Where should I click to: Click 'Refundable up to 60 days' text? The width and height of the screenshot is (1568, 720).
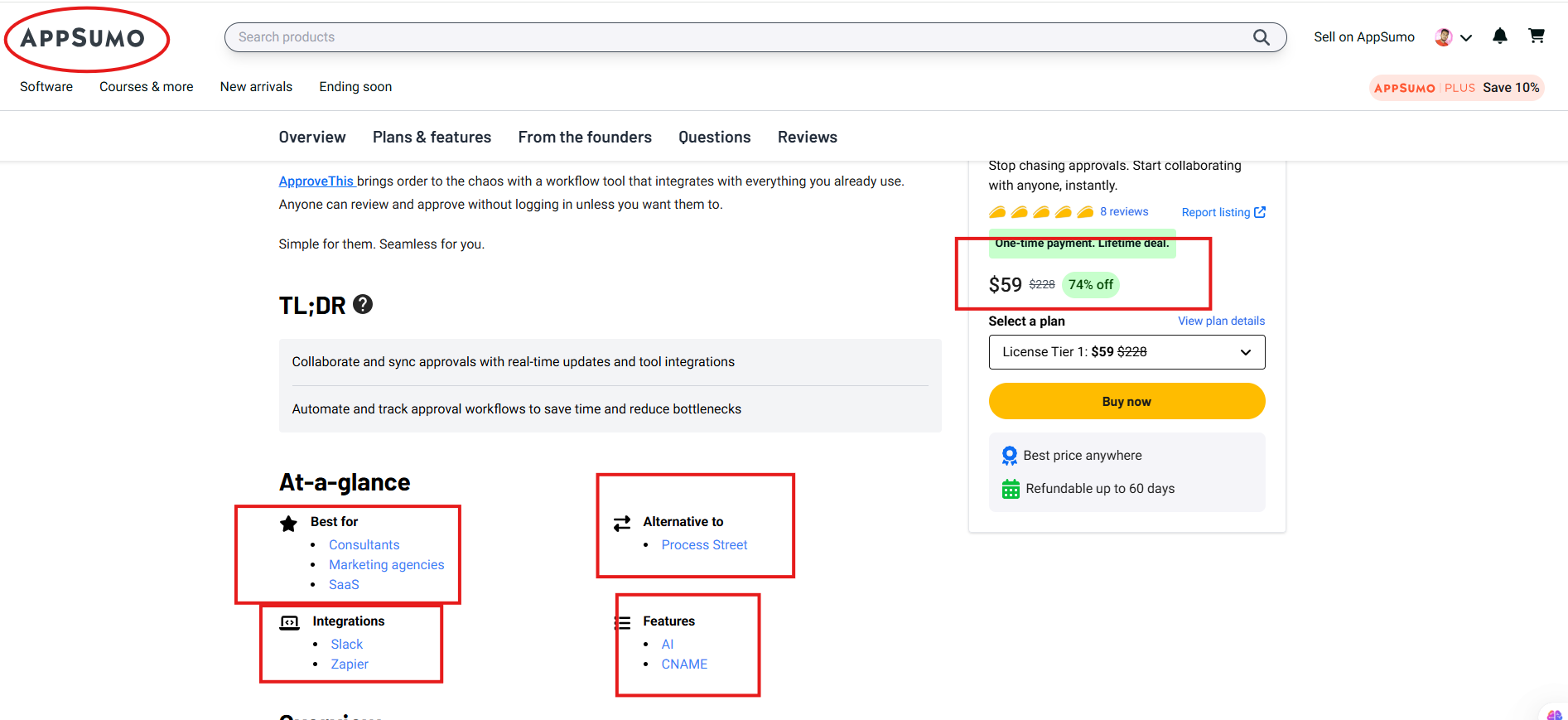[x=1100, y=489]
